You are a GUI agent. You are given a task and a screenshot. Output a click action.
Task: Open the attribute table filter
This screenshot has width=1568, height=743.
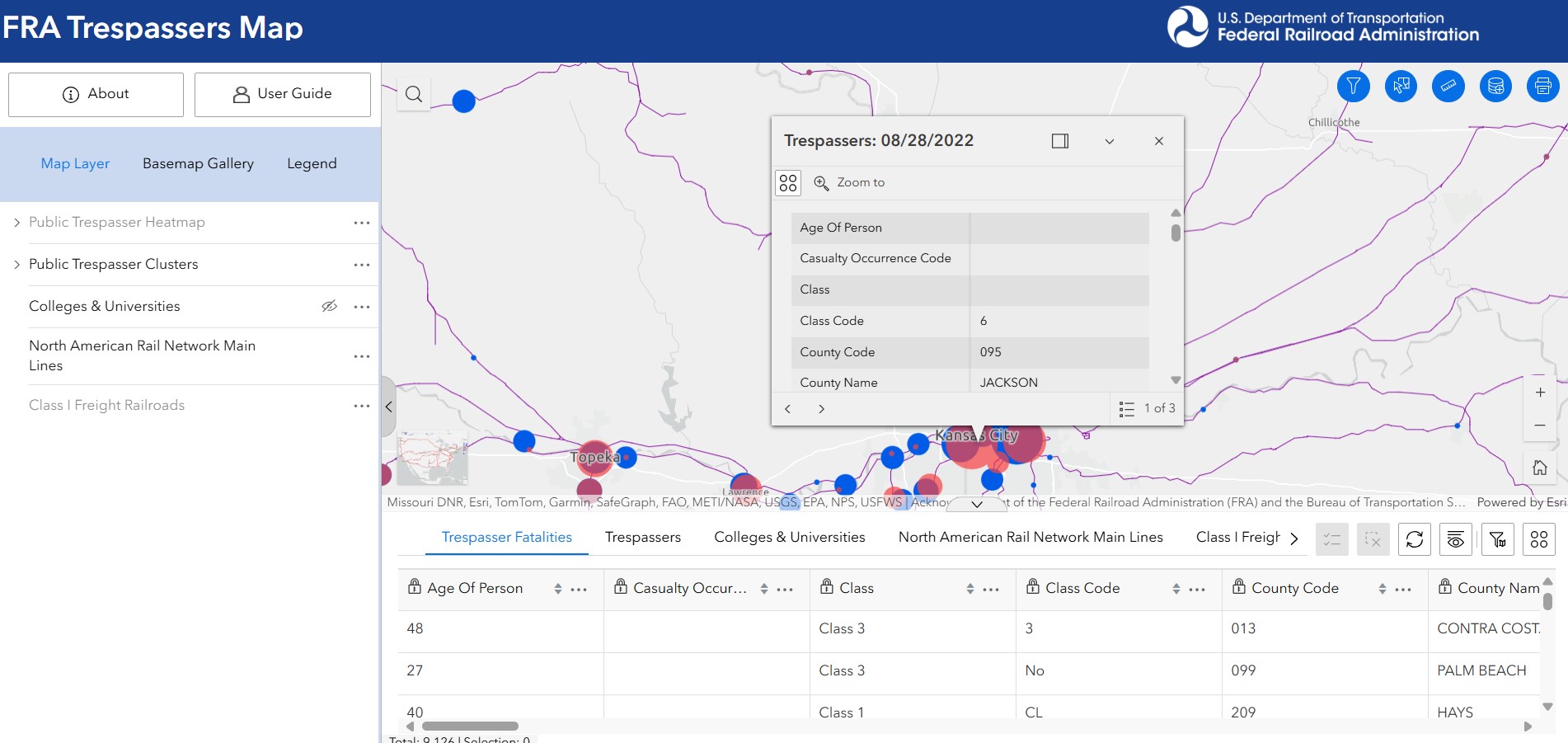coord(1498,540)
